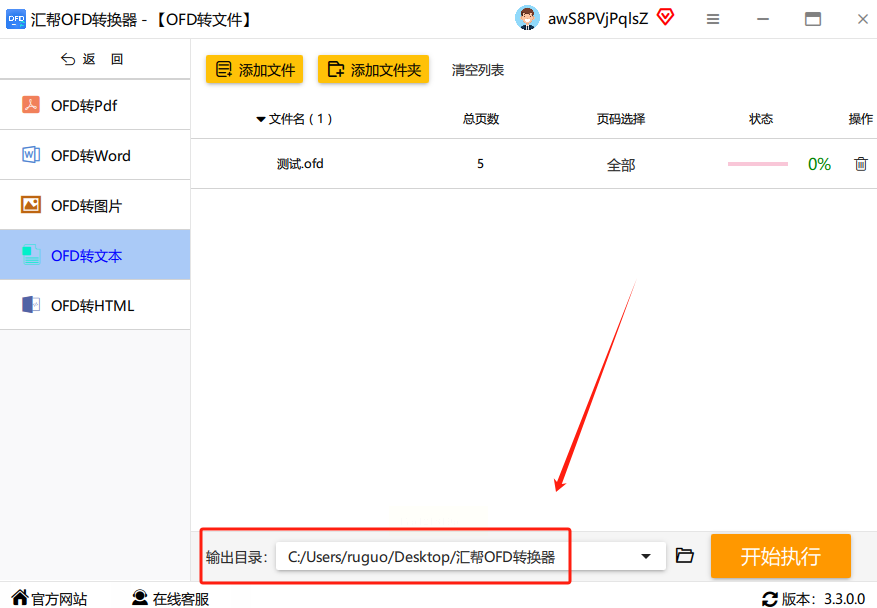Switch to OFD转Word mode
877x608 pixels.
click(x=95, y=155)
